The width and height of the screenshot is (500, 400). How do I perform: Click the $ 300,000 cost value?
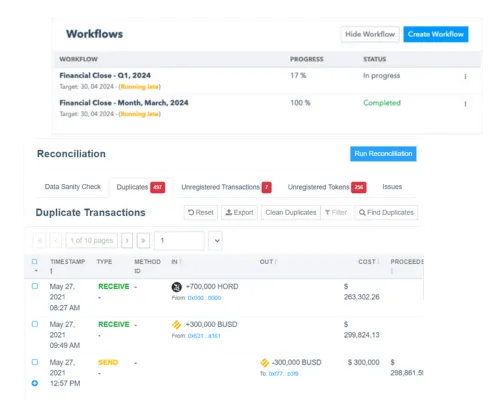tap(364, 362)
